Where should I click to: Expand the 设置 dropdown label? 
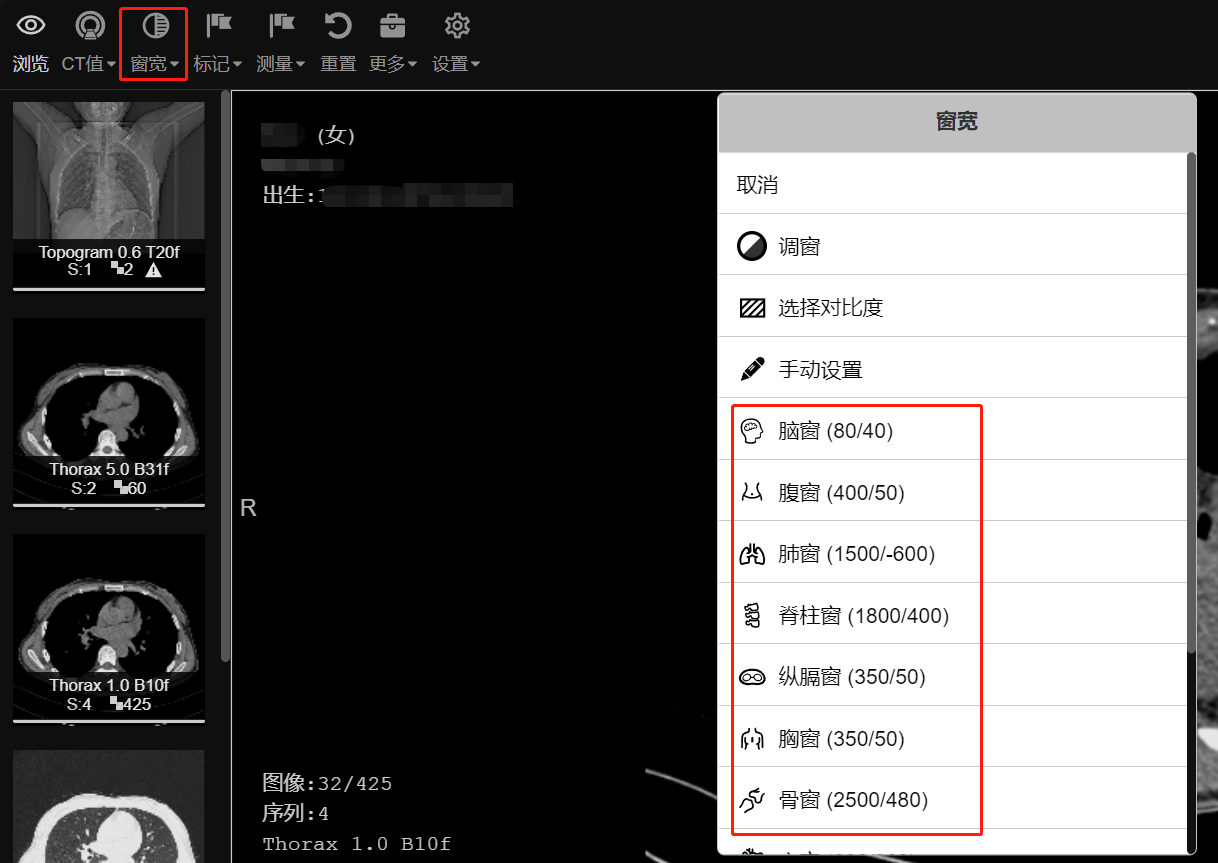pos(456,64)
